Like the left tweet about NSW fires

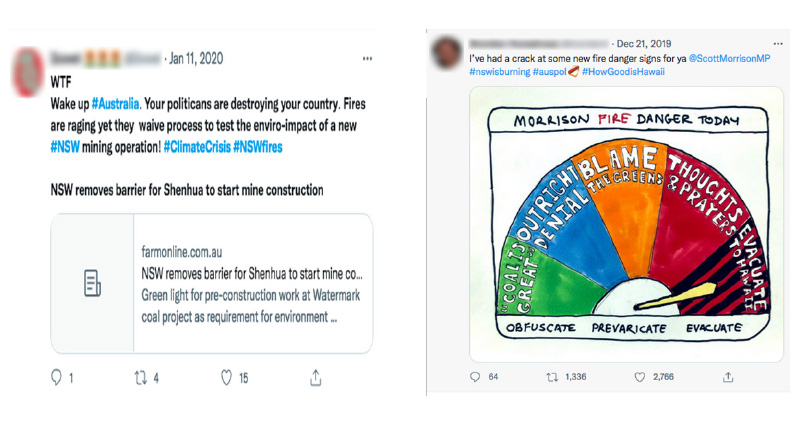(x=227, y=378)
